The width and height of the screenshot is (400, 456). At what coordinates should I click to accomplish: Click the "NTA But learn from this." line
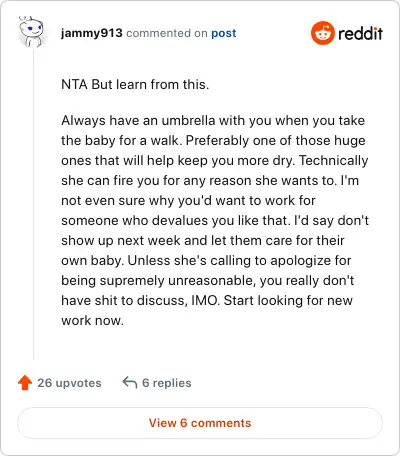coord(135,84)
